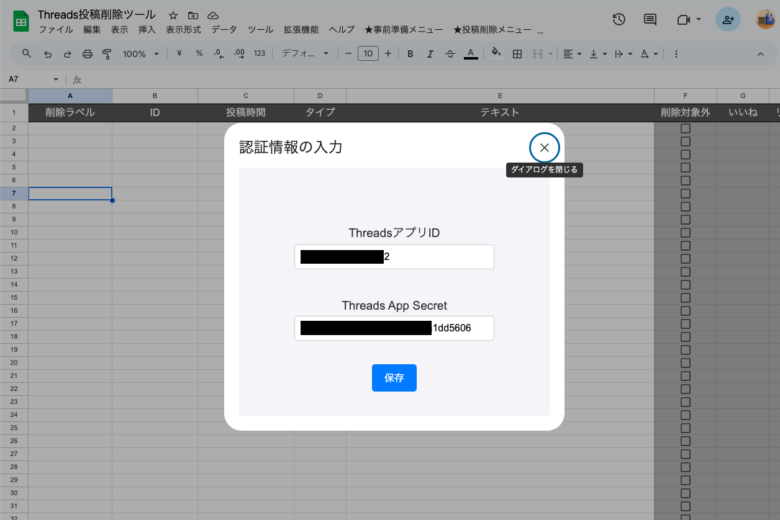Apply yen currency format
This screenshot has width=780, height=520.
point(179,54)
